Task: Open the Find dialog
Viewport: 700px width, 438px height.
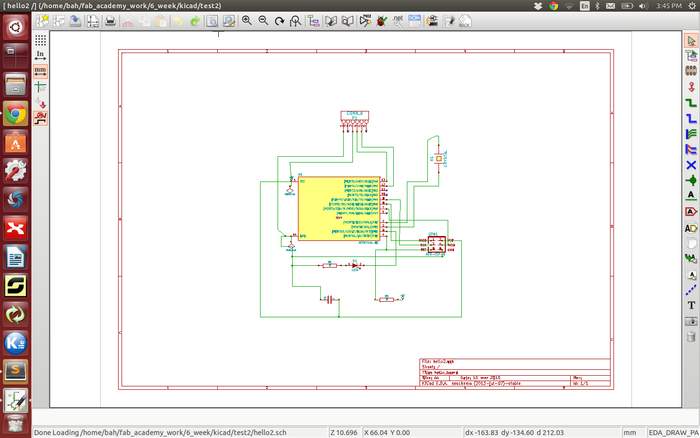Action: [x=212, y=21]
